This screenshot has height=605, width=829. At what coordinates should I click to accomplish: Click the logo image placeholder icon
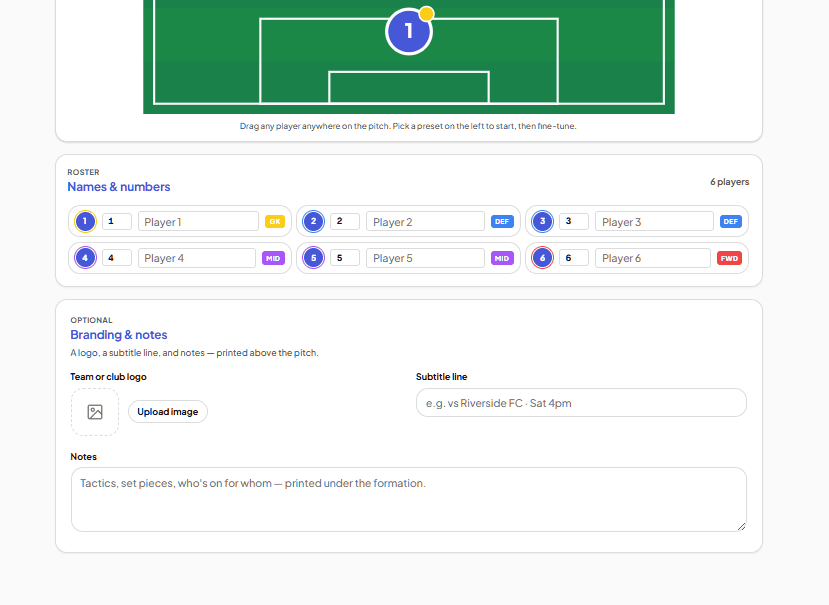pyautogui.click(x=95, y=412)
